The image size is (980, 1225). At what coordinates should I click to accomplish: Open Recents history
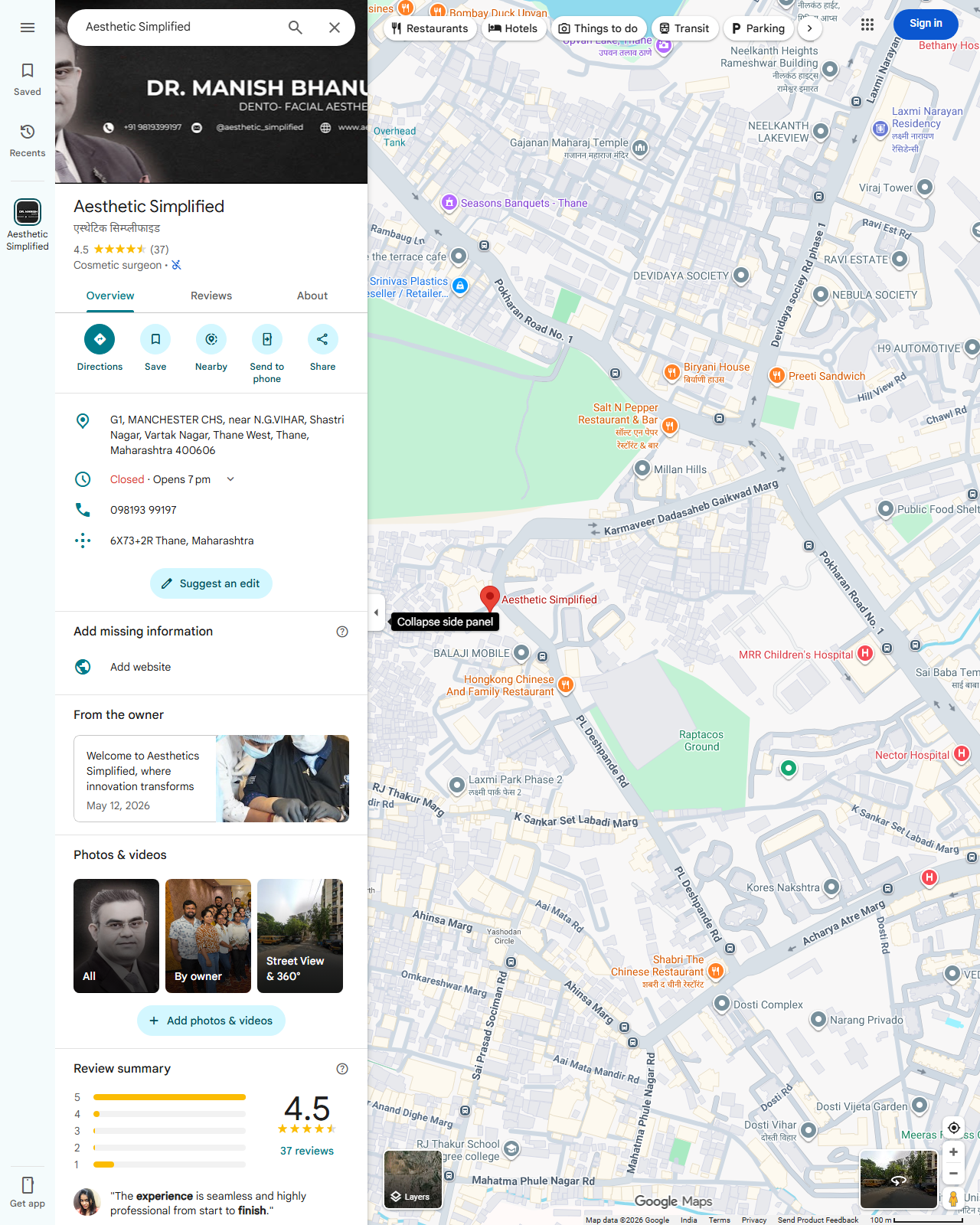[x=28, y=141]
